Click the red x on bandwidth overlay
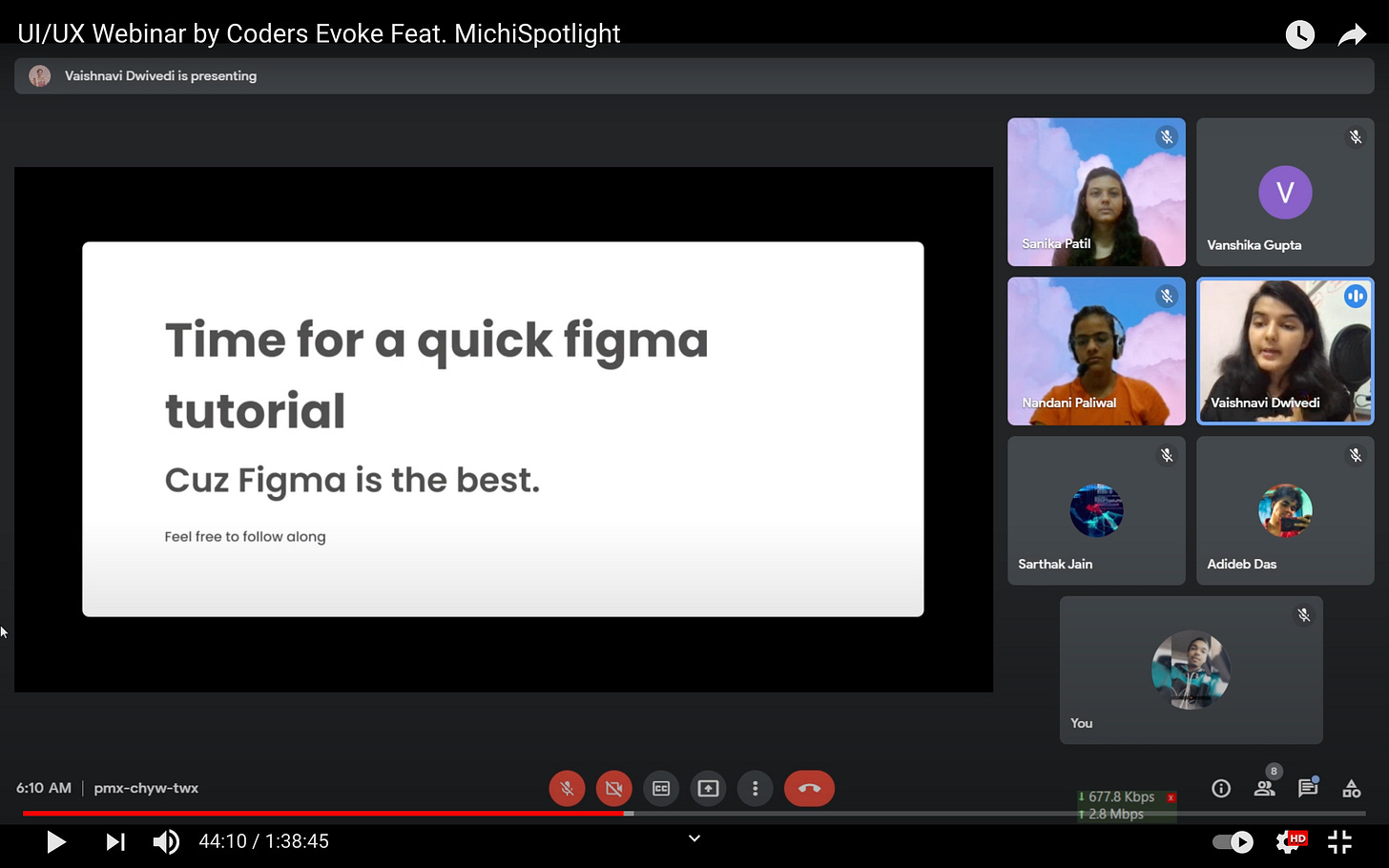 1171,797
